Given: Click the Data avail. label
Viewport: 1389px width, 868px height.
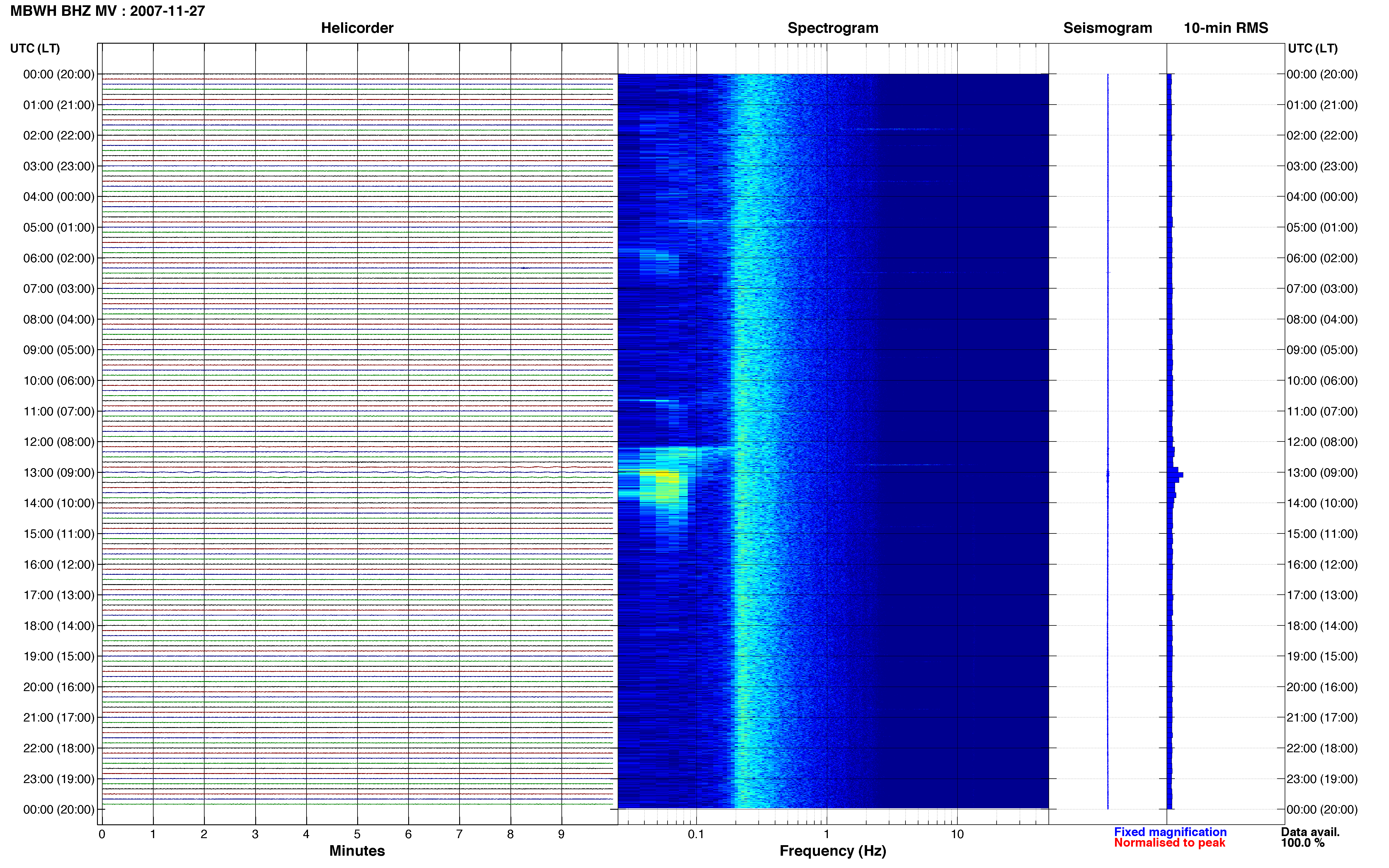Looking at the screenshot, I should [x=1310, y=832].
